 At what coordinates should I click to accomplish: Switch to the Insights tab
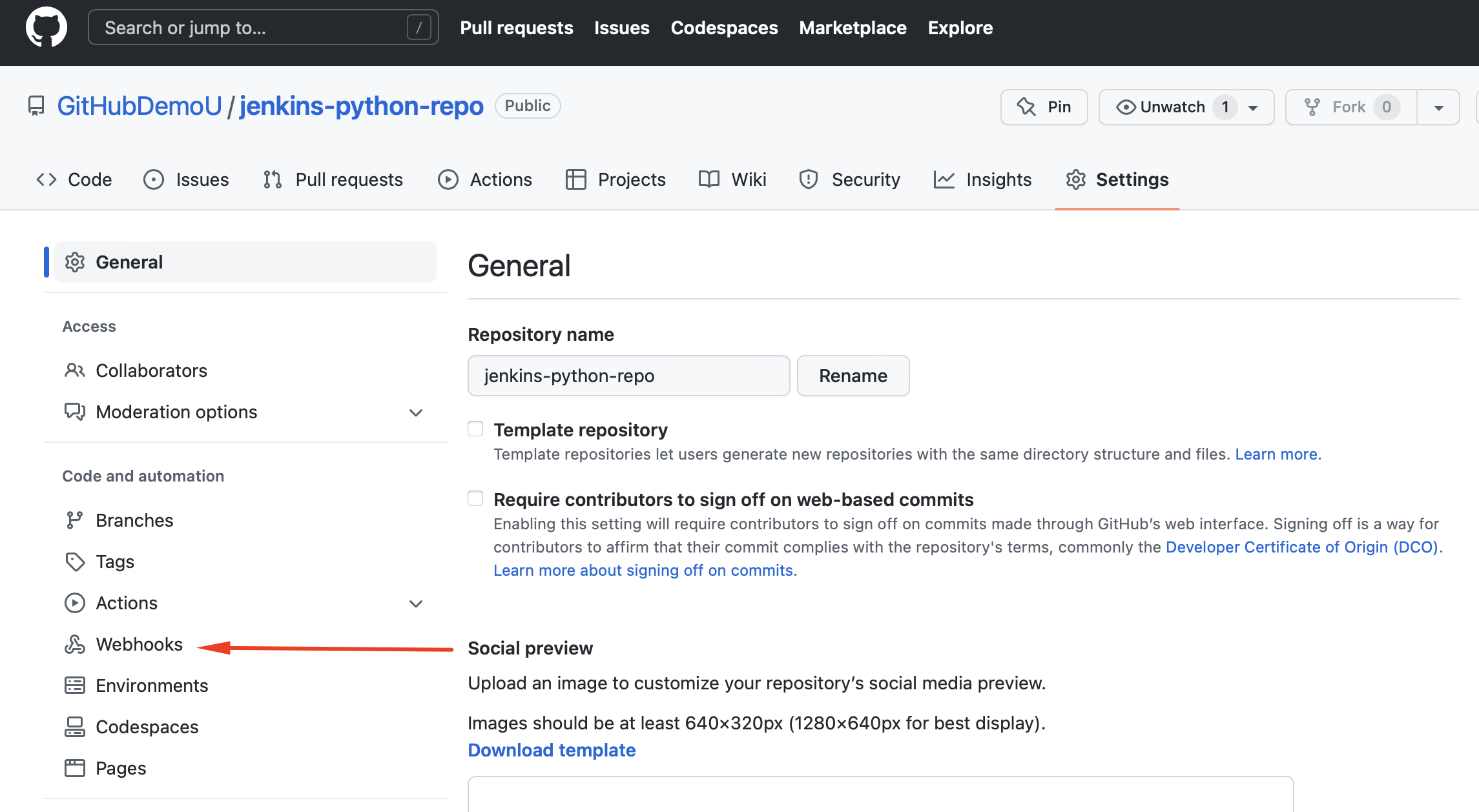(x=983, y=179)
